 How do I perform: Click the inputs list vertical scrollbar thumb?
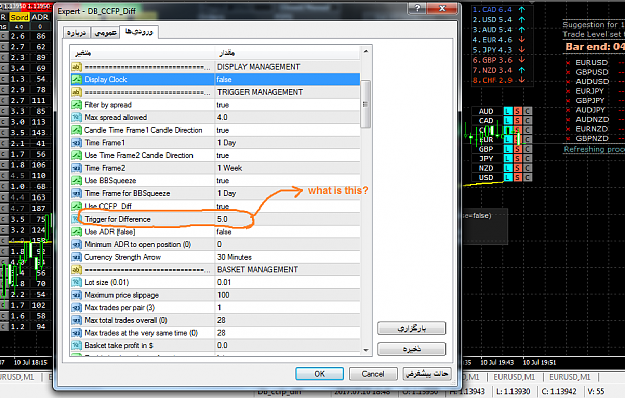pyautogui.click(x=366, y=104)
